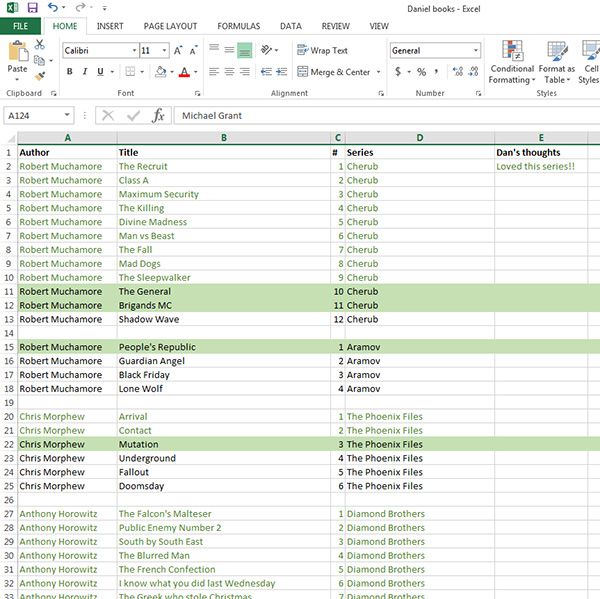
Task: Middle align cell contents
Action: click(x=229, y=50)
